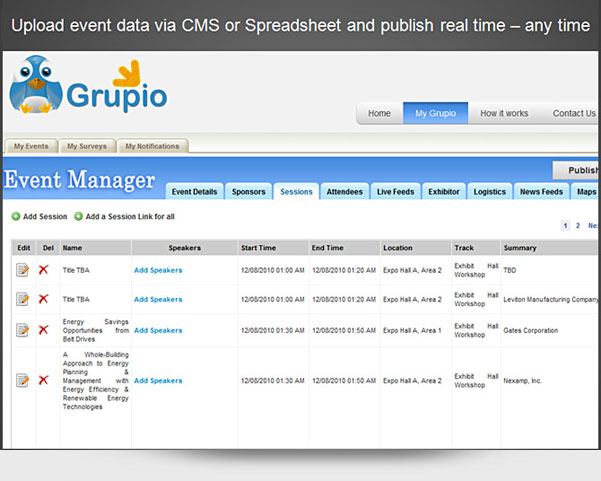Open the Contact Us page
The image size is (601, 481).
[574, 113]
